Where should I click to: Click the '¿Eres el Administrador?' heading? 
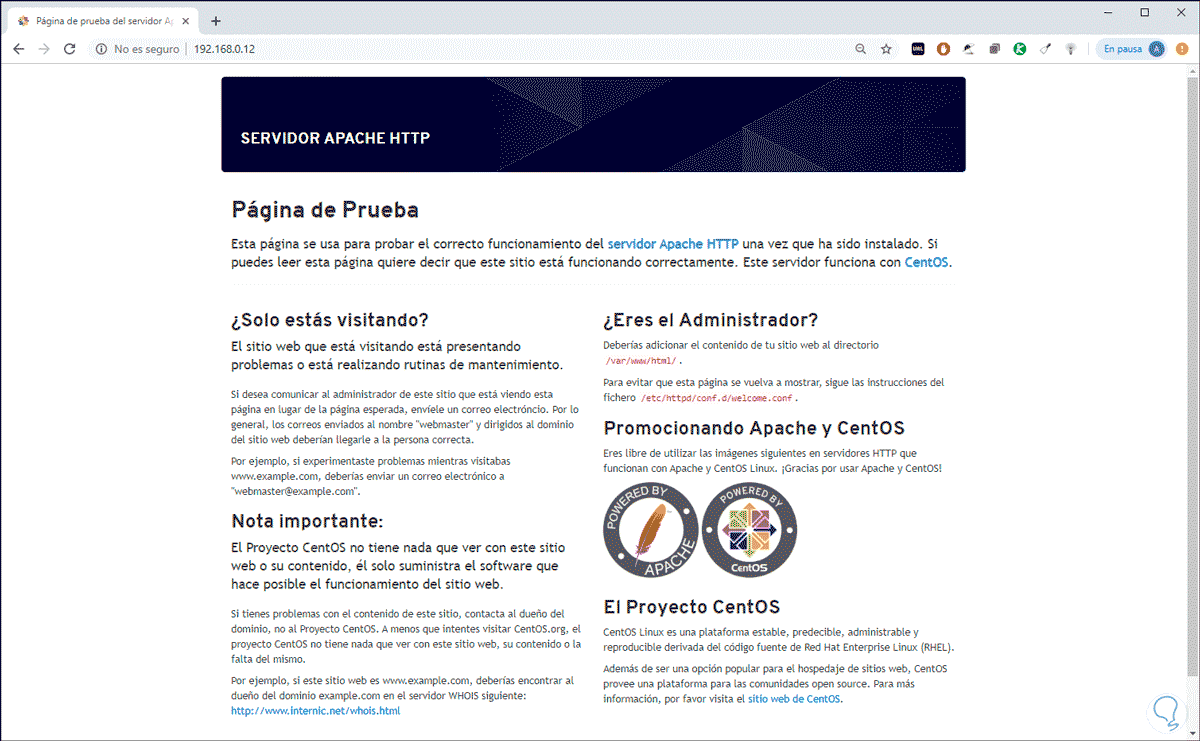[711, 320]
